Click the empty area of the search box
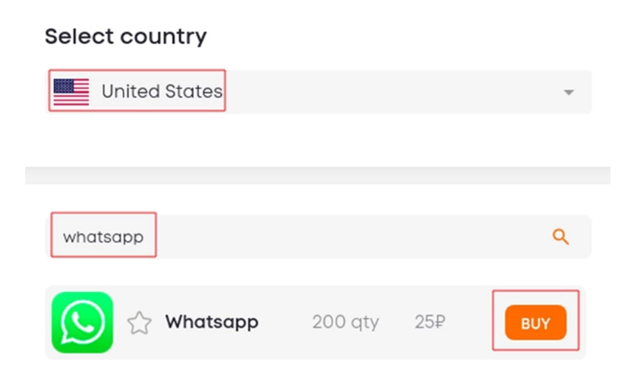Screen dimensions: 624x370 [x=350, y=237]
